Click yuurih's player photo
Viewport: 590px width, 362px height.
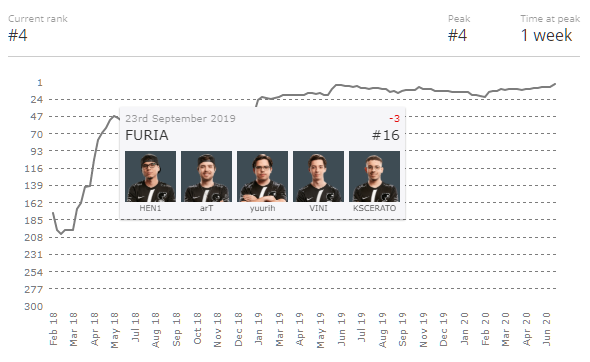262,176
